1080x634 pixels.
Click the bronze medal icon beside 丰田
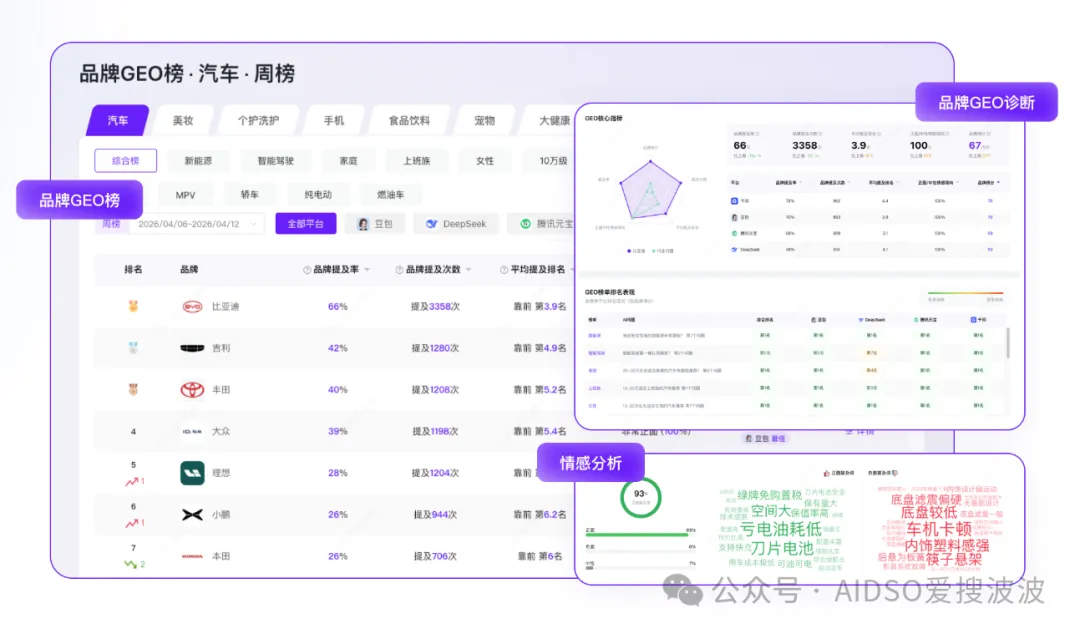pyautogui.click(x=133, y=389)
